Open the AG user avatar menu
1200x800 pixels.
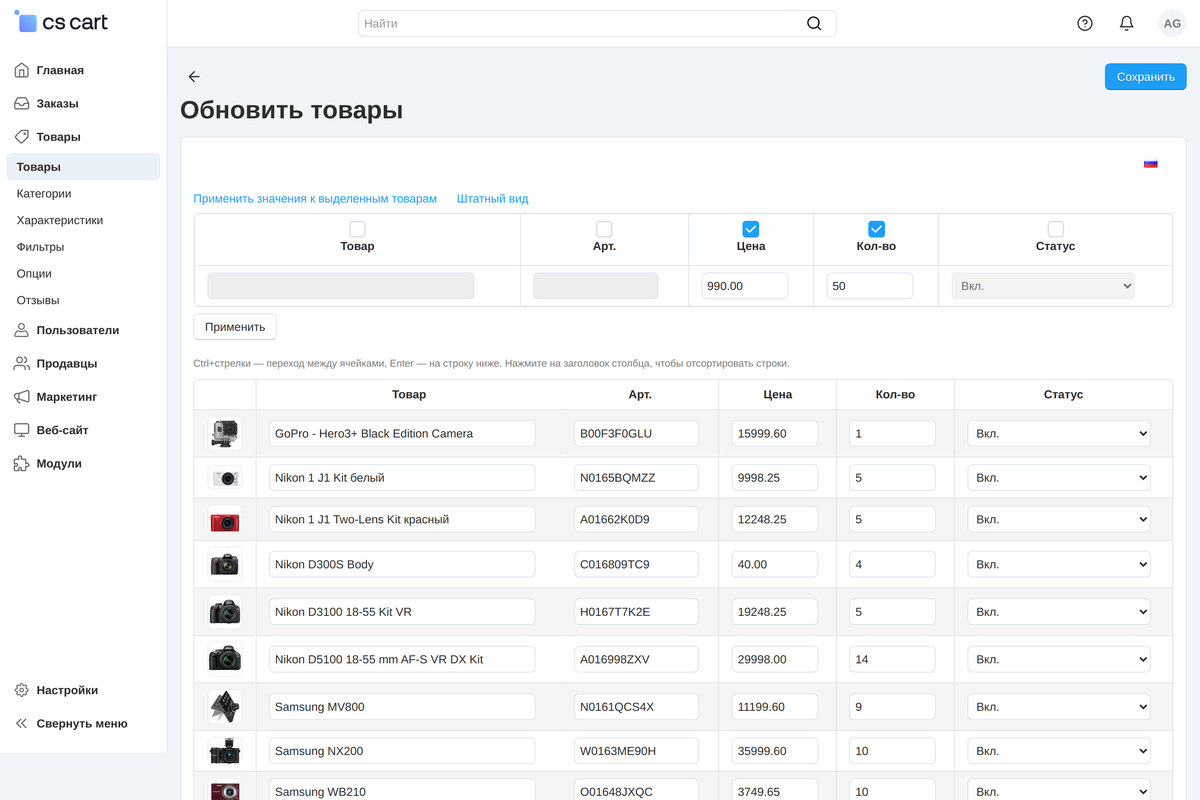tap(1172, 23)
